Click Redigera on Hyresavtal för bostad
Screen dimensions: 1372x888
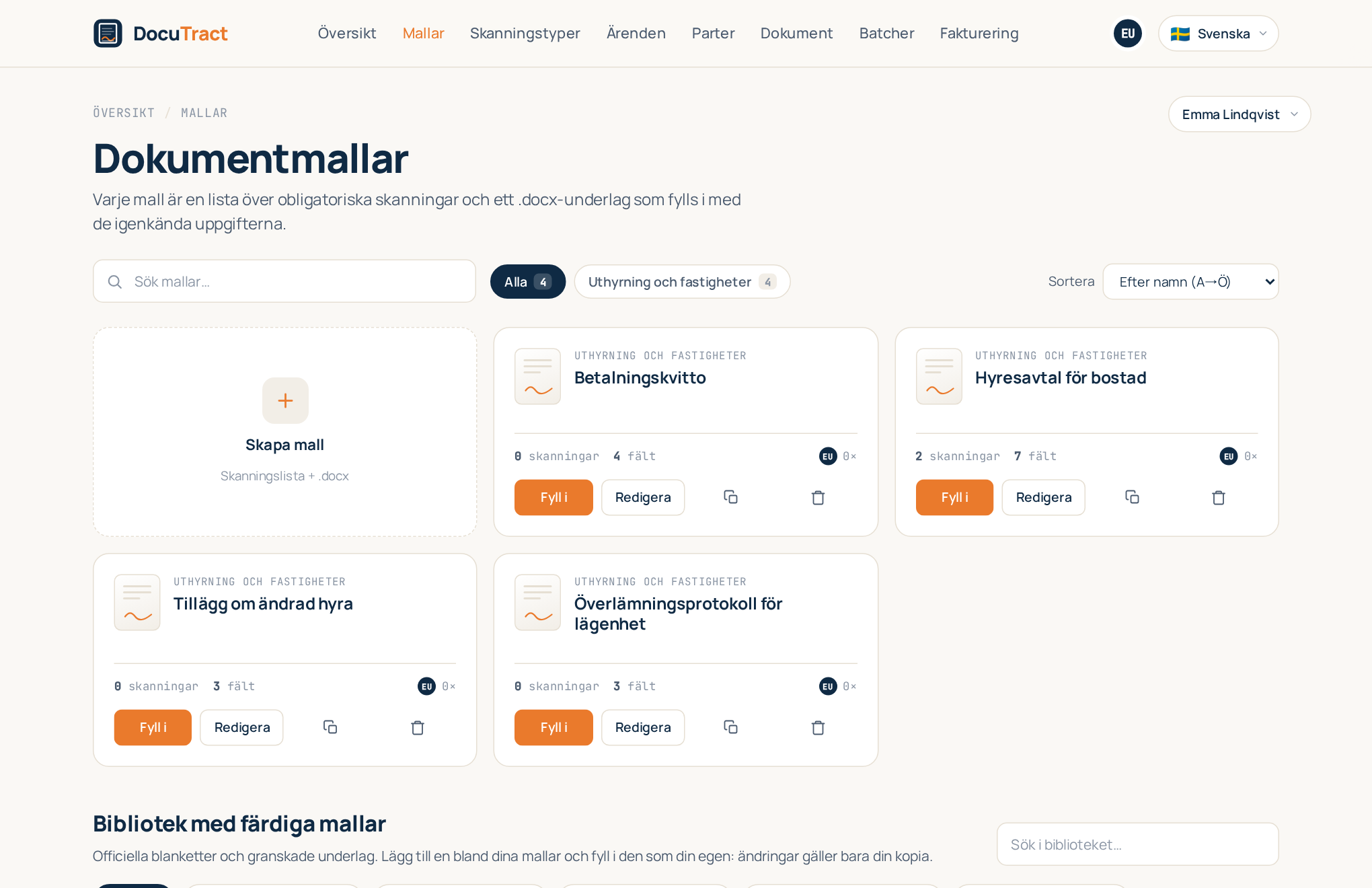pyautogui.click(x=1044, y=497)
